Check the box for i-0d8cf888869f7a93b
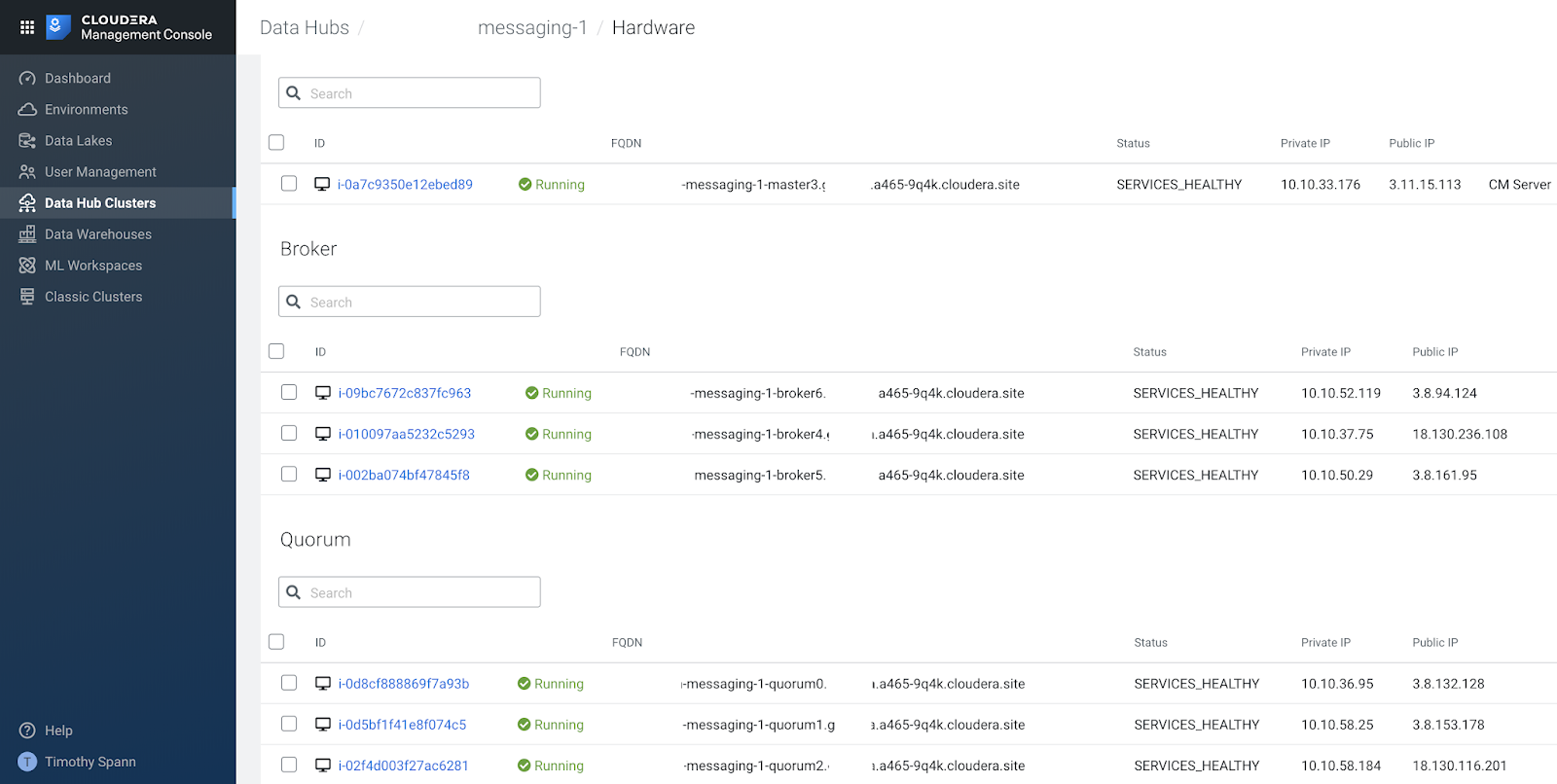This screenshot has height=784, width=1557. coord(289,683)
